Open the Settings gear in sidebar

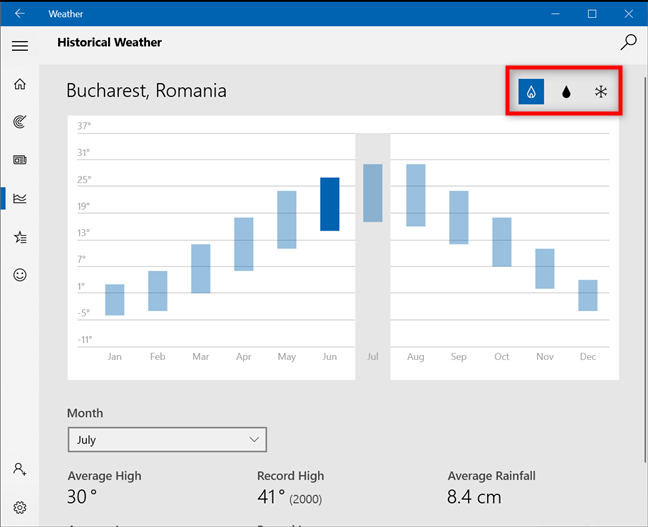click(x=20, y=507)
